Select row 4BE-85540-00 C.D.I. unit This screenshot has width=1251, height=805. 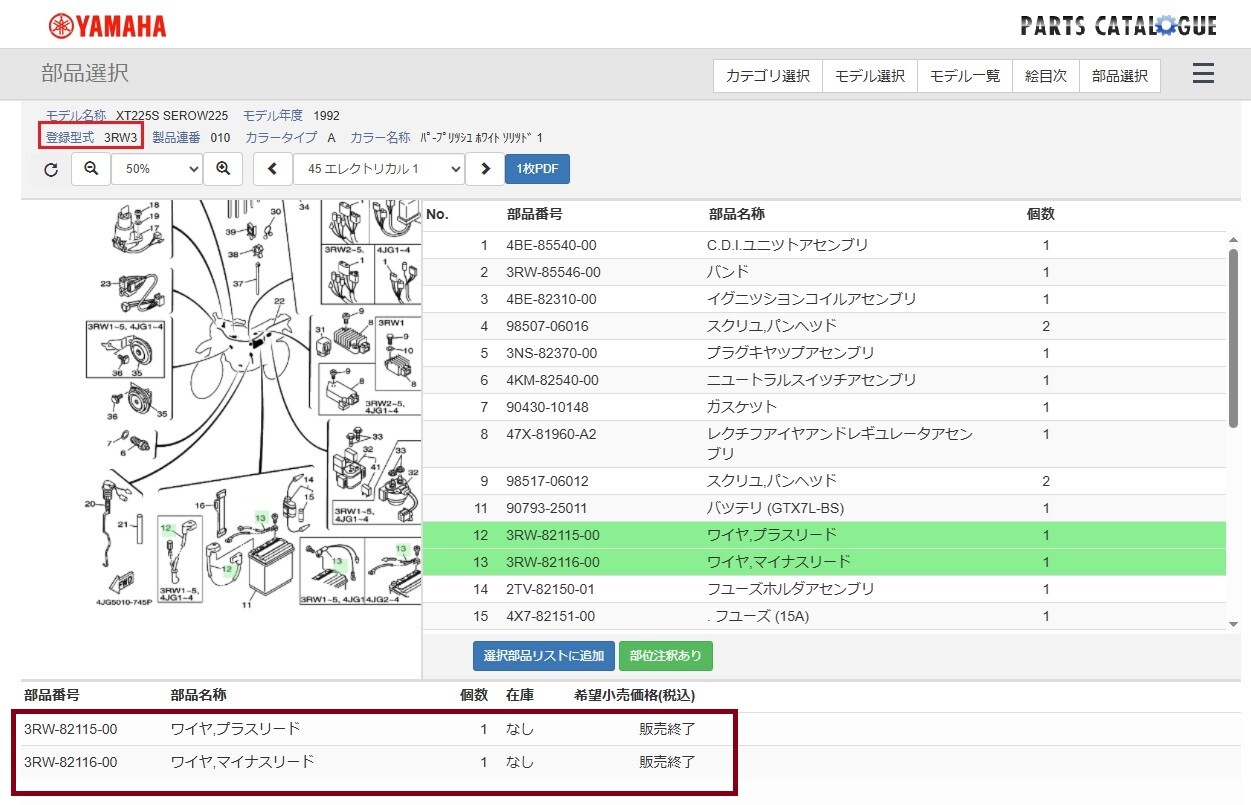click(x=824, y=245)
